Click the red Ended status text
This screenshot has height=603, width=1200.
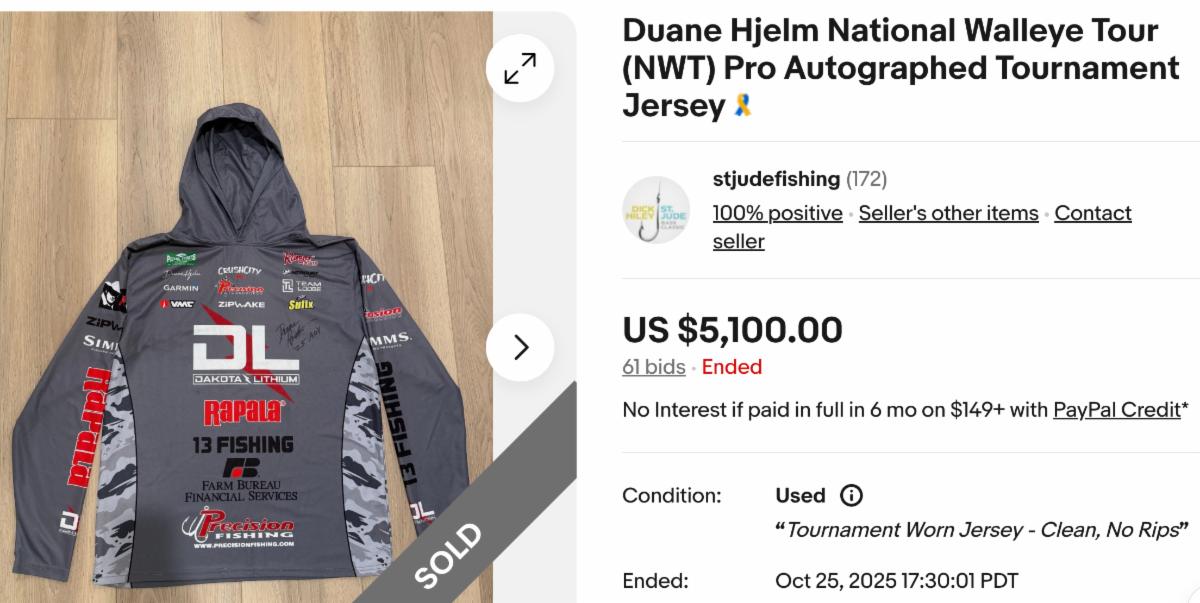pos(731,367)
